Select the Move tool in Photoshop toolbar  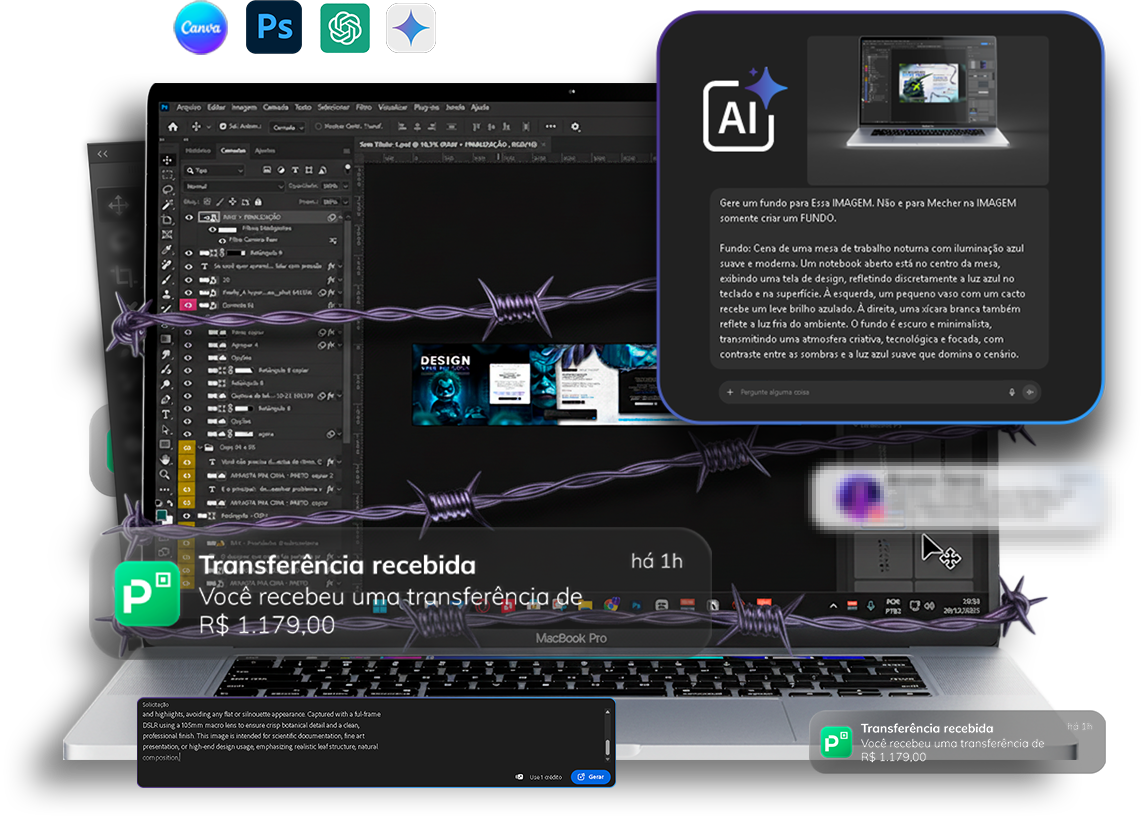pyautogui.click(x=167, y=160)
